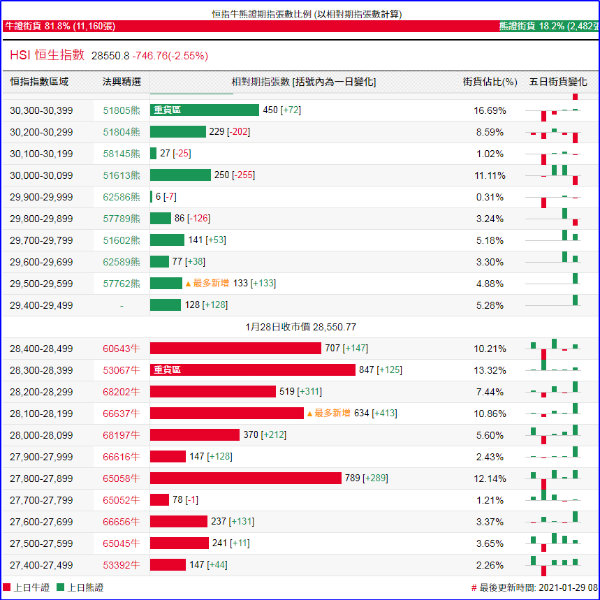Open bull certificate link 68197牛

(x=121, y=435)
